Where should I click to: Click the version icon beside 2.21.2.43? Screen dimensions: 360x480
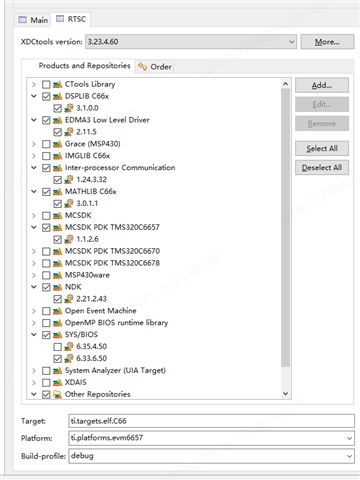pos(69,299)
